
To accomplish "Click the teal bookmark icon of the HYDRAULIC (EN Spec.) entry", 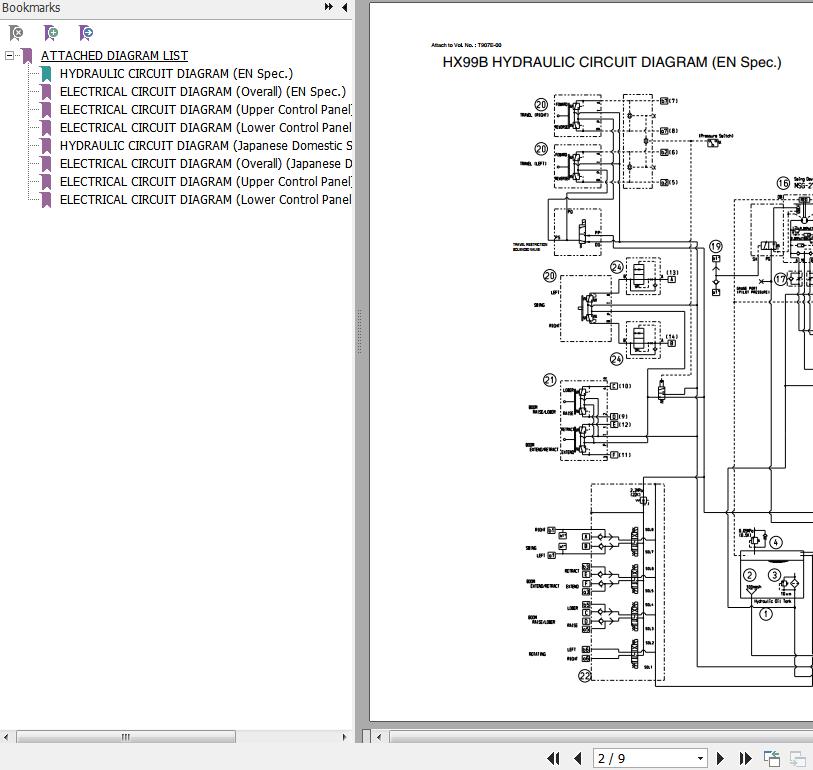I will [x=46, y=74].
